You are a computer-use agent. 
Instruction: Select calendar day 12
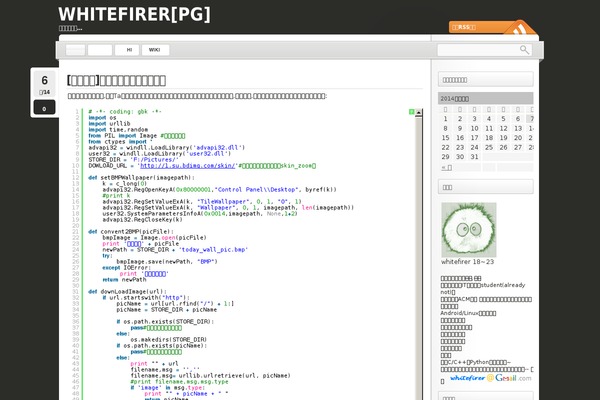(503, 129)
